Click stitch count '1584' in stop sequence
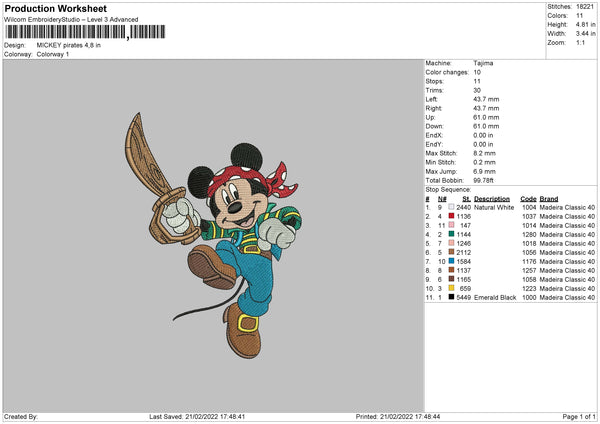Viewport: 600px width, 424px height. point(463,261)
